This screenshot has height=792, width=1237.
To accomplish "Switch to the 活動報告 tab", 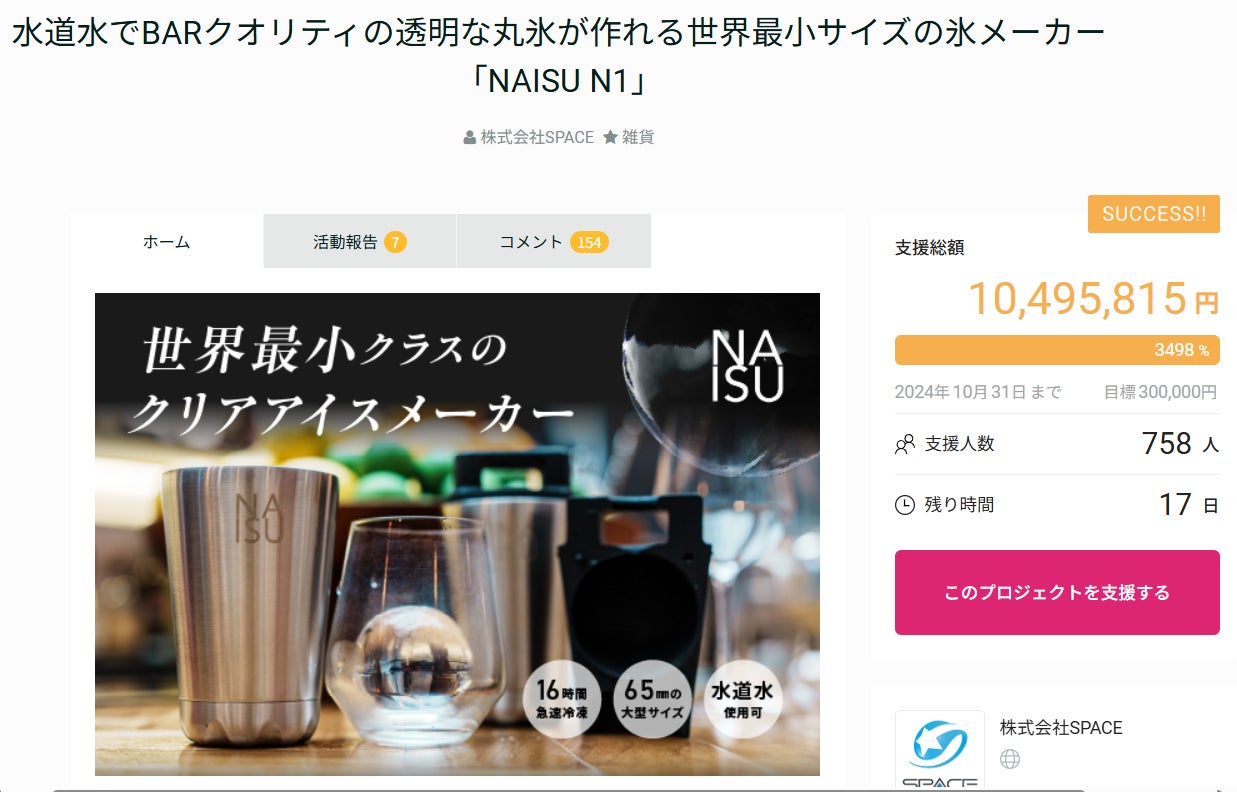I will click(360, 241).
